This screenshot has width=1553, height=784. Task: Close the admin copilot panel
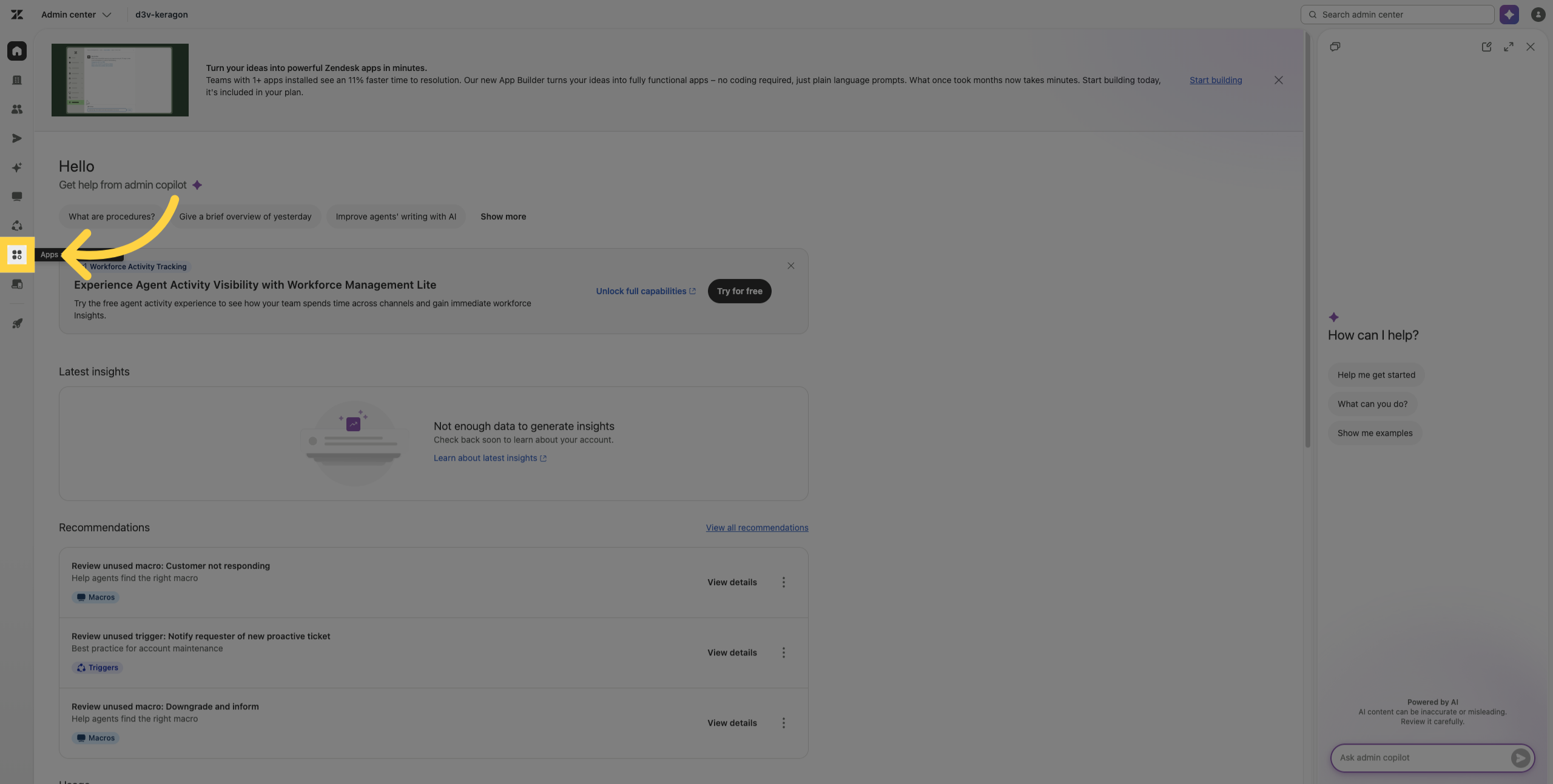point(1531,47)
